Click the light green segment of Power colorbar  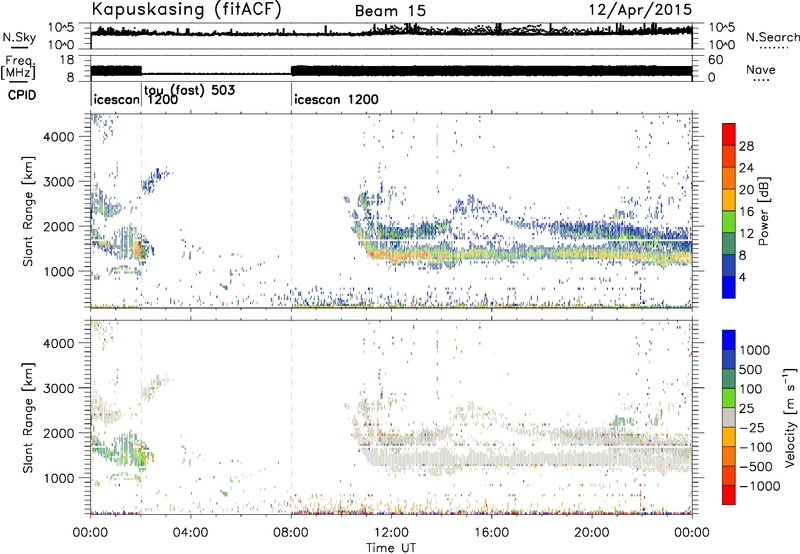click(729, 221)
